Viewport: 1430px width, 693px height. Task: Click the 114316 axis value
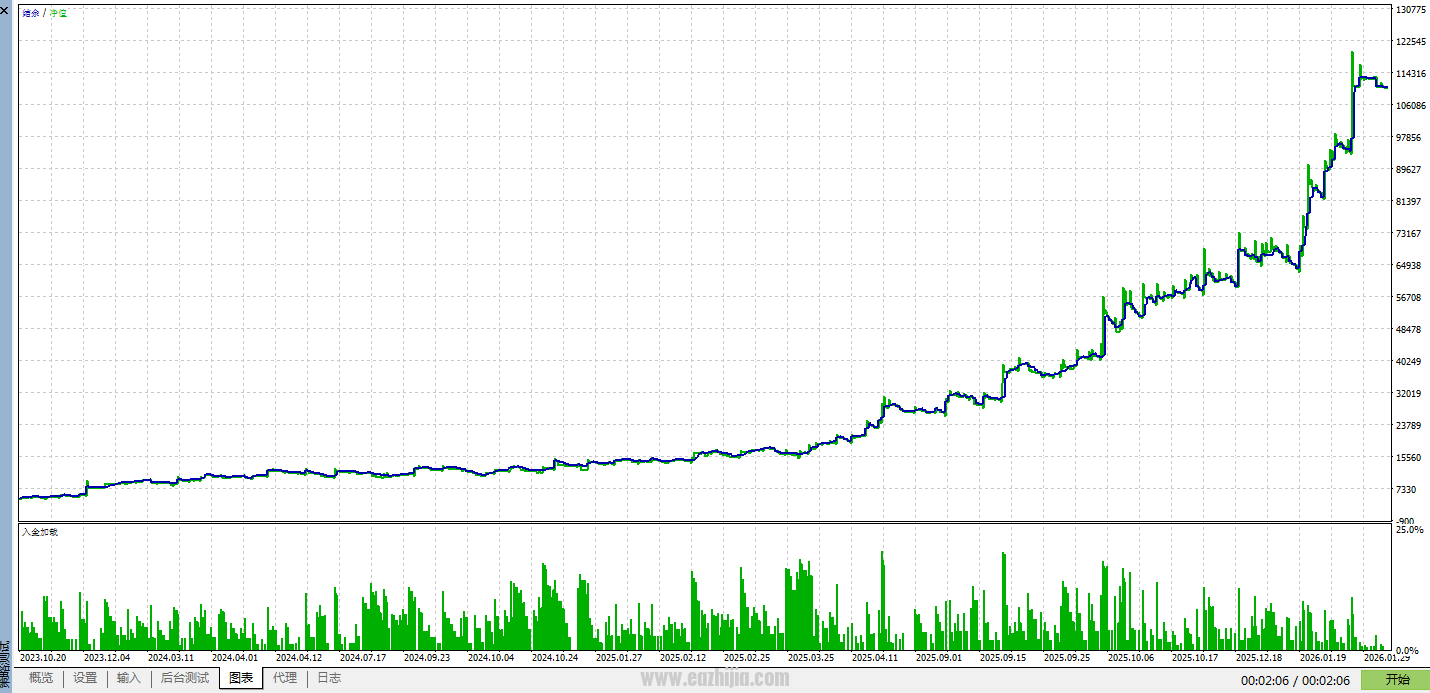1410,74
